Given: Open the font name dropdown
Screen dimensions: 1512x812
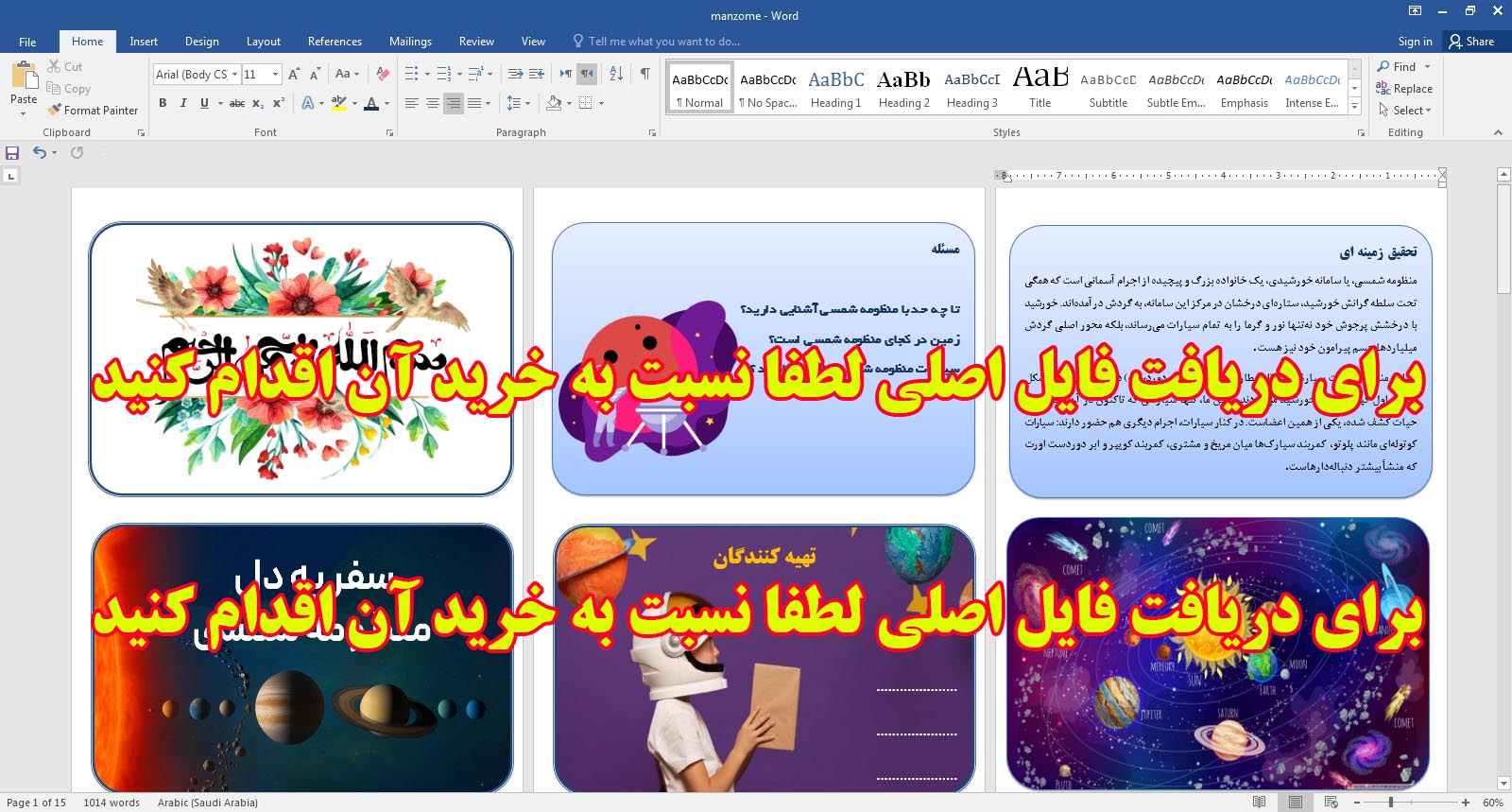Looking at the screenshot, I should coord(234,75).
